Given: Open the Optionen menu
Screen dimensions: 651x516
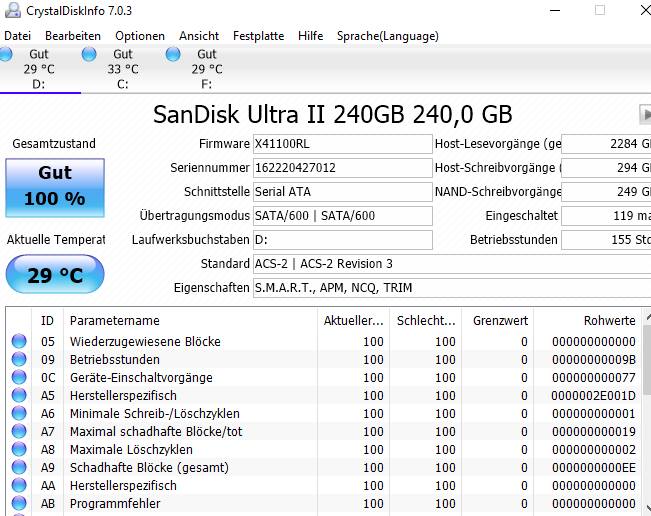Looking at the screenshot, I should pyautogui.click(x=140, y=36).
